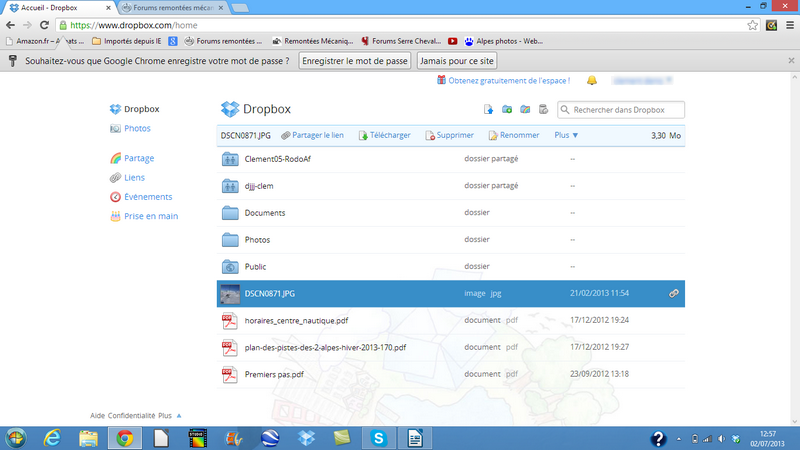Show hidden system tray icons arrow

pyautogui.click(x=679, y=439)
